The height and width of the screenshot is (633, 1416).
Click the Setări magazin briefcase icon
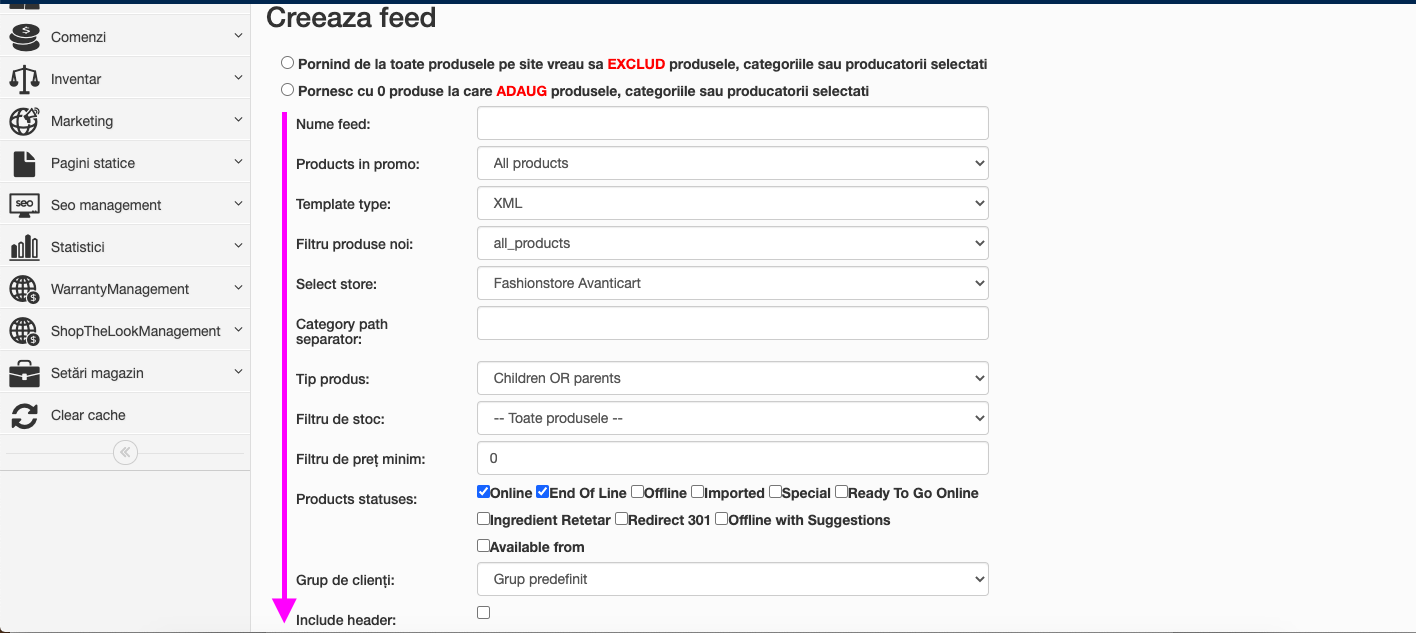tap(24, 373)
